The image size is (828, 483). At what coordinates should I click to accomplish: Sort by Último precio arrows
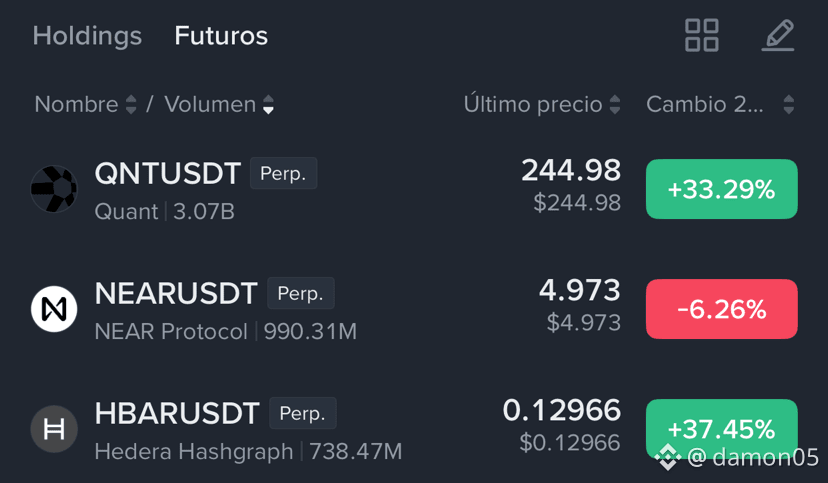pyautogui.click(x=615, y=105)
